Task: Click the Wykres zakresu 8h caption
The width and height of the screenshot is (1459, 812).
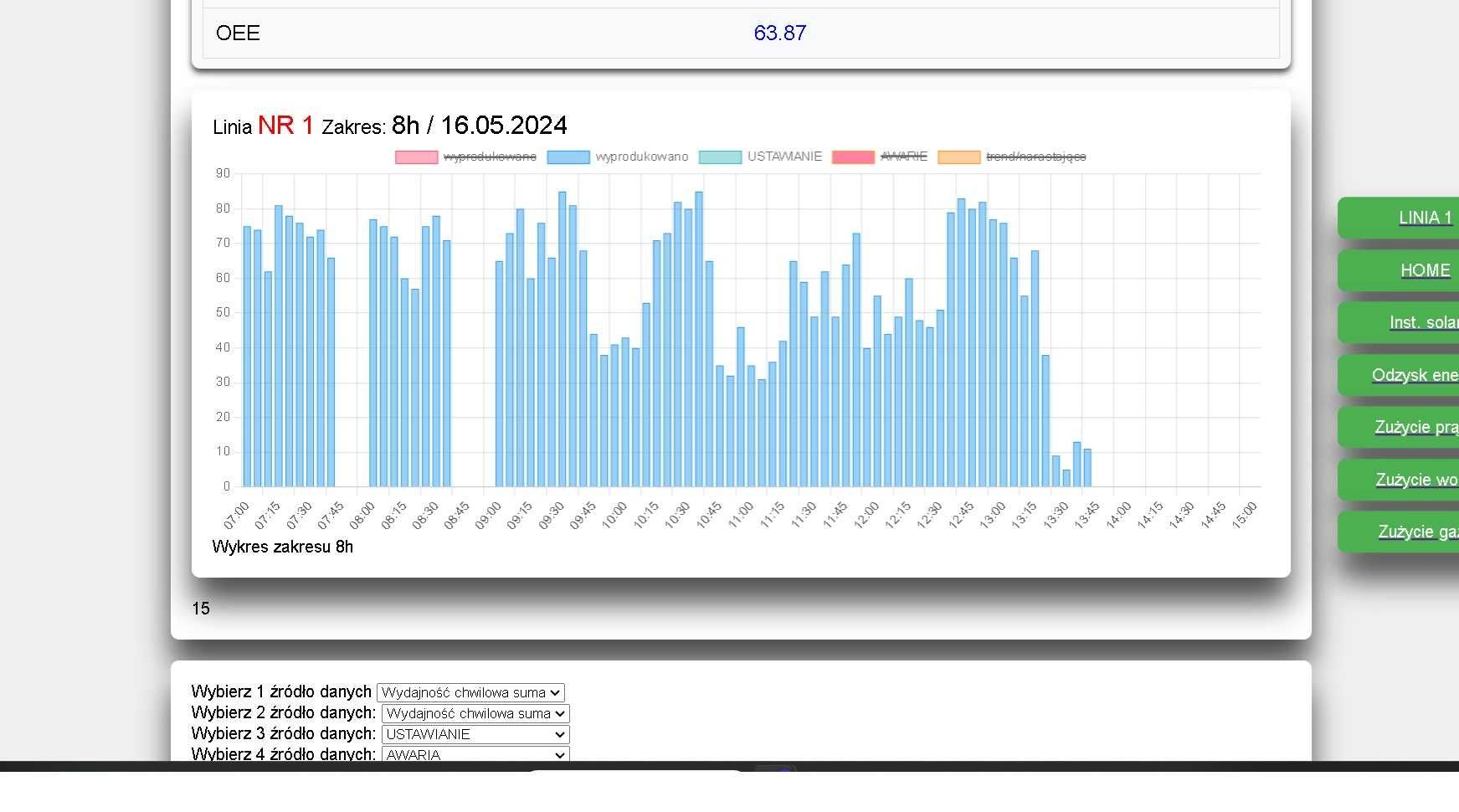Action: click(283, 547)
